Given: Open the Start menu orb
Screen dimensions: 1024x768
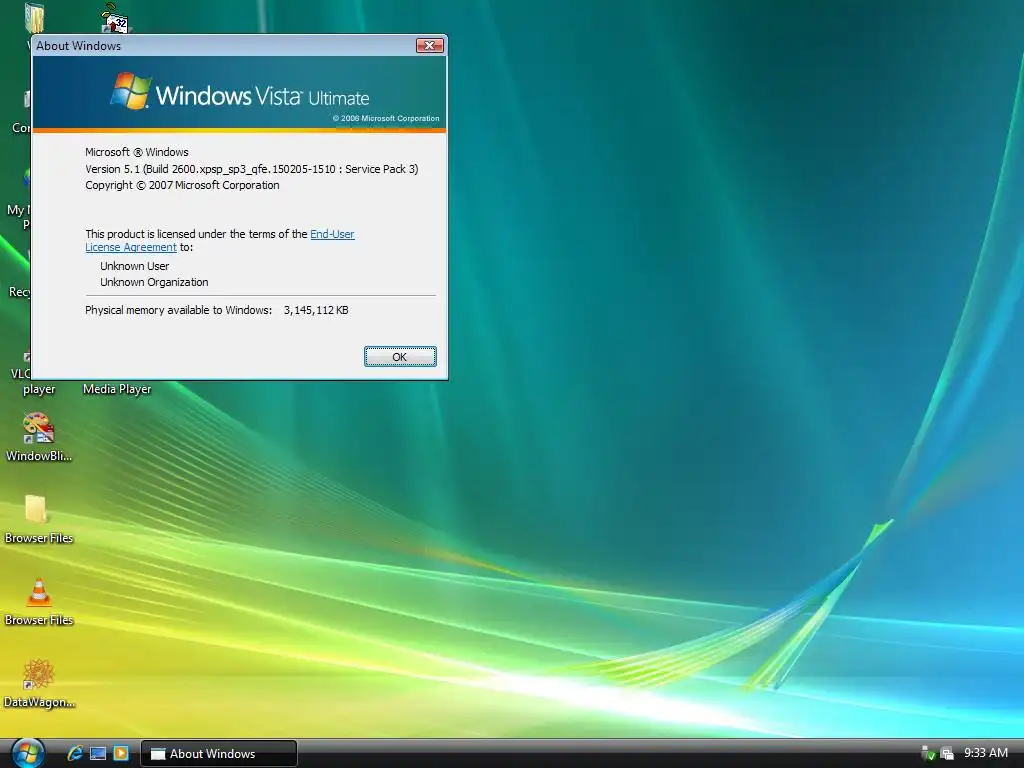Looking at the screenshot, I should [x=27, y=753].
